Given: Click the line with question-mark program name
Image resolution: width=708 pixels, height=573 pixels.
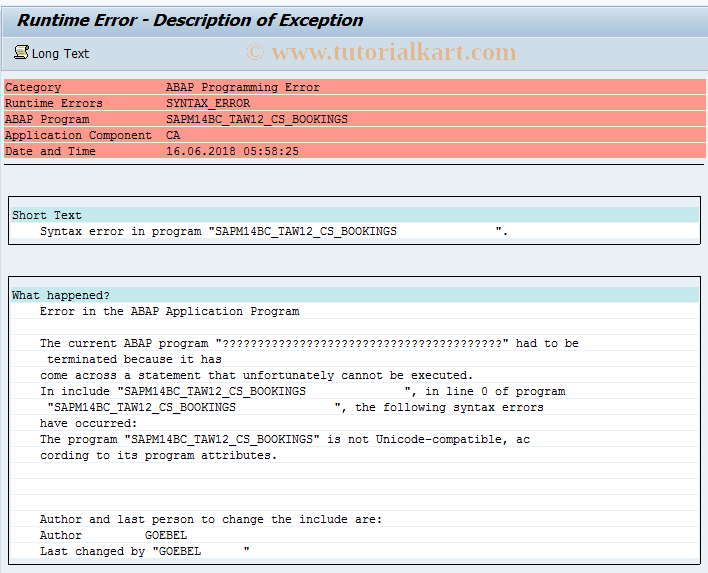Looking at the screenshot, I should 309,343.
